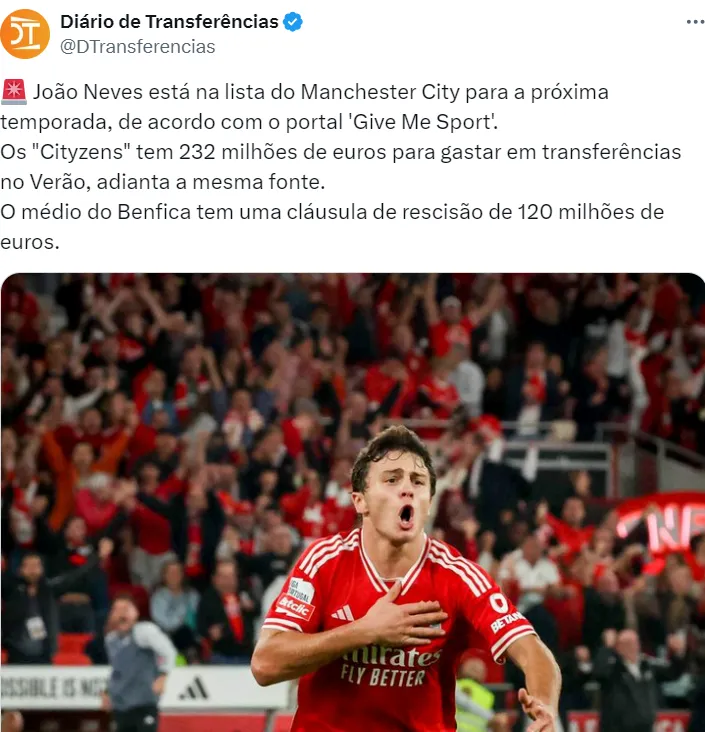Viewport: 705px width, 732px height.
Task: Click the adidas logo on the jersey
Action: tap(343, 612)
